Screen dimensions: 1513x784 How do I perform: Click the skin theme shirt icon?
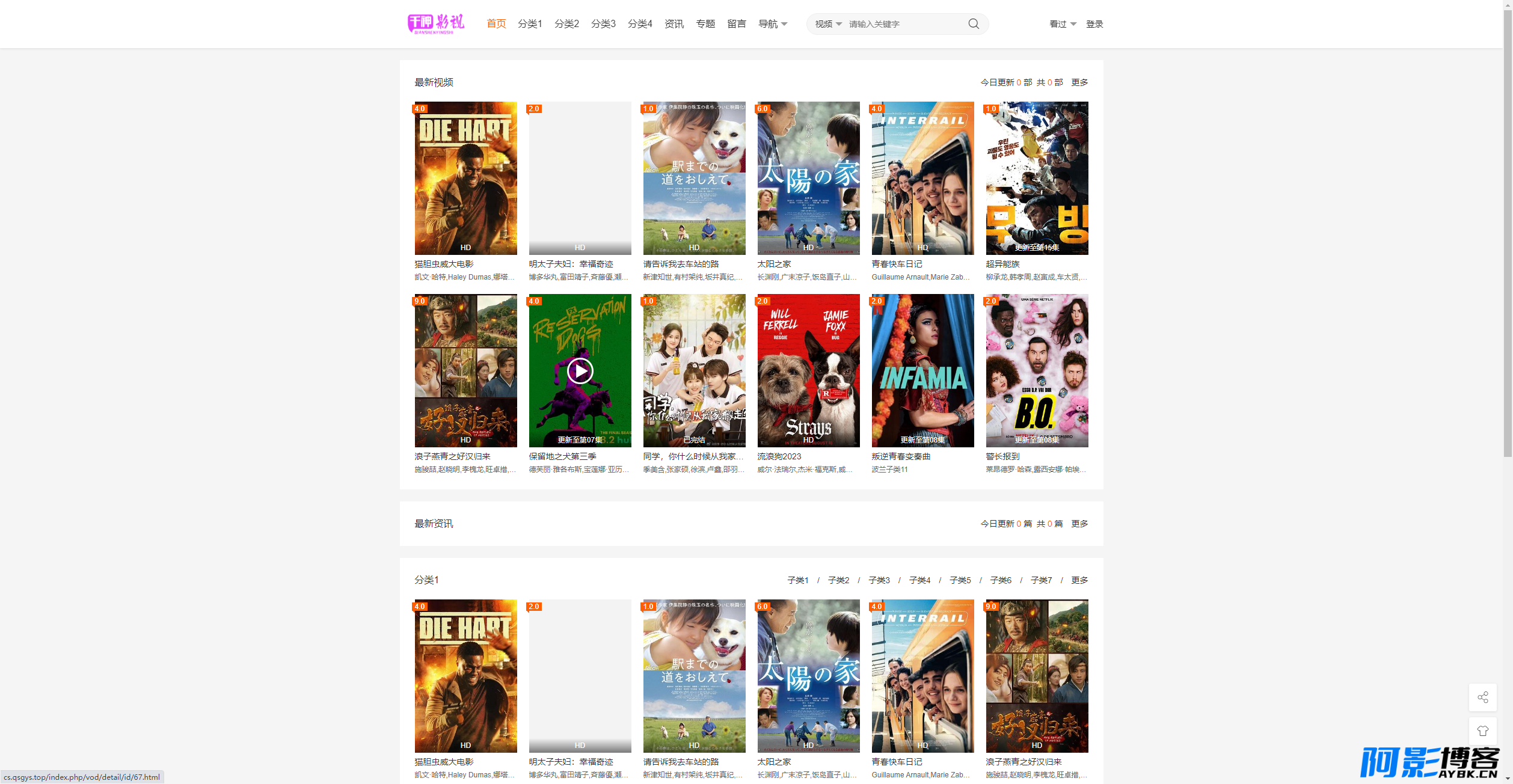1482,730
